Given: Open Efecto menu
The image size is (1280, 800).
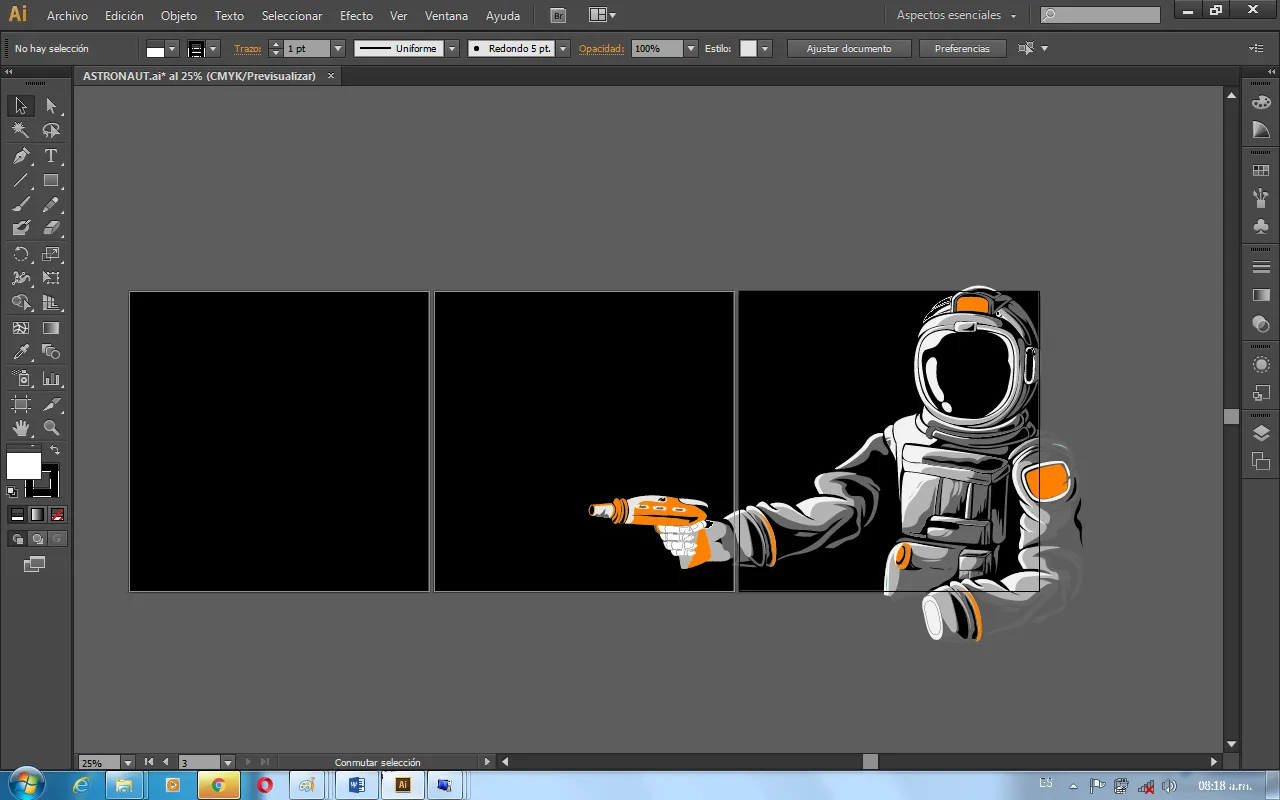Looking at the screenshot, I should point(356,16).
